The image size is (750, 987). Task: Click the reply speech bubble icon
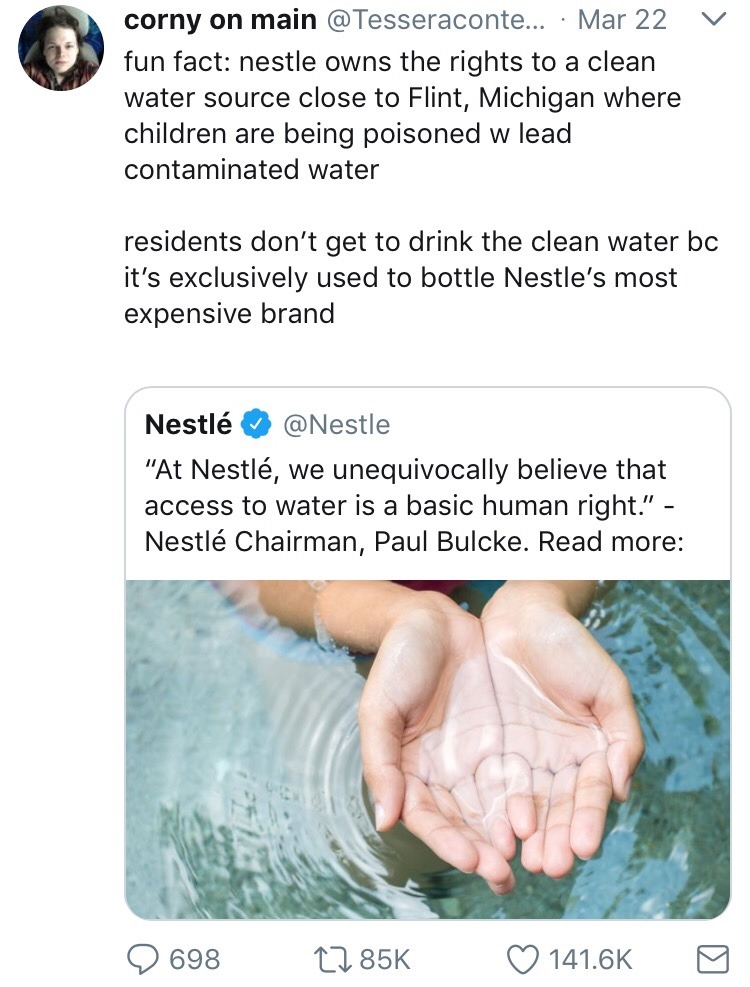[145, 958]
